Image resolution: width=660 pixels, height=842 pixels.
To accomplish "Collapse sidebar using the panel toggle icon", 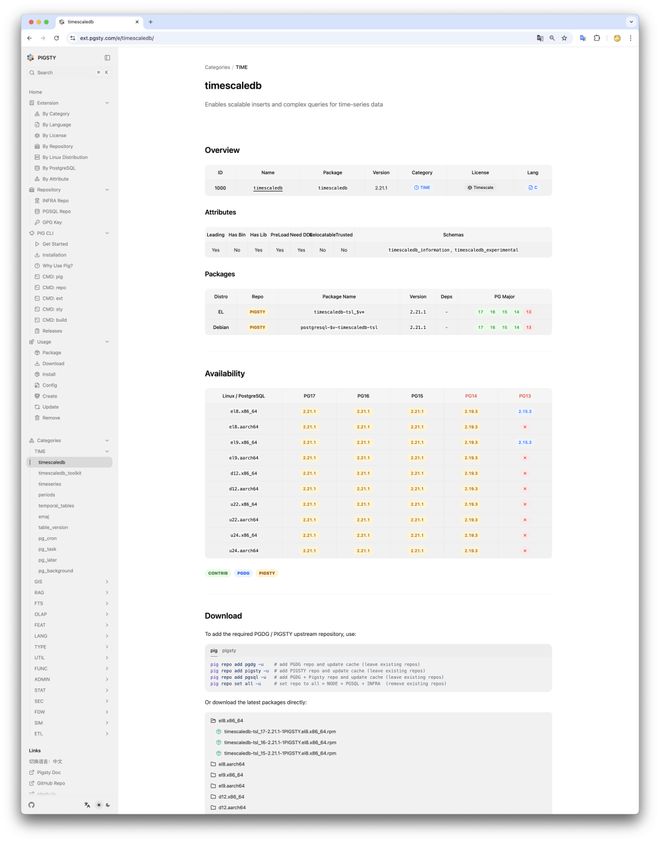I will pos(107,57).
